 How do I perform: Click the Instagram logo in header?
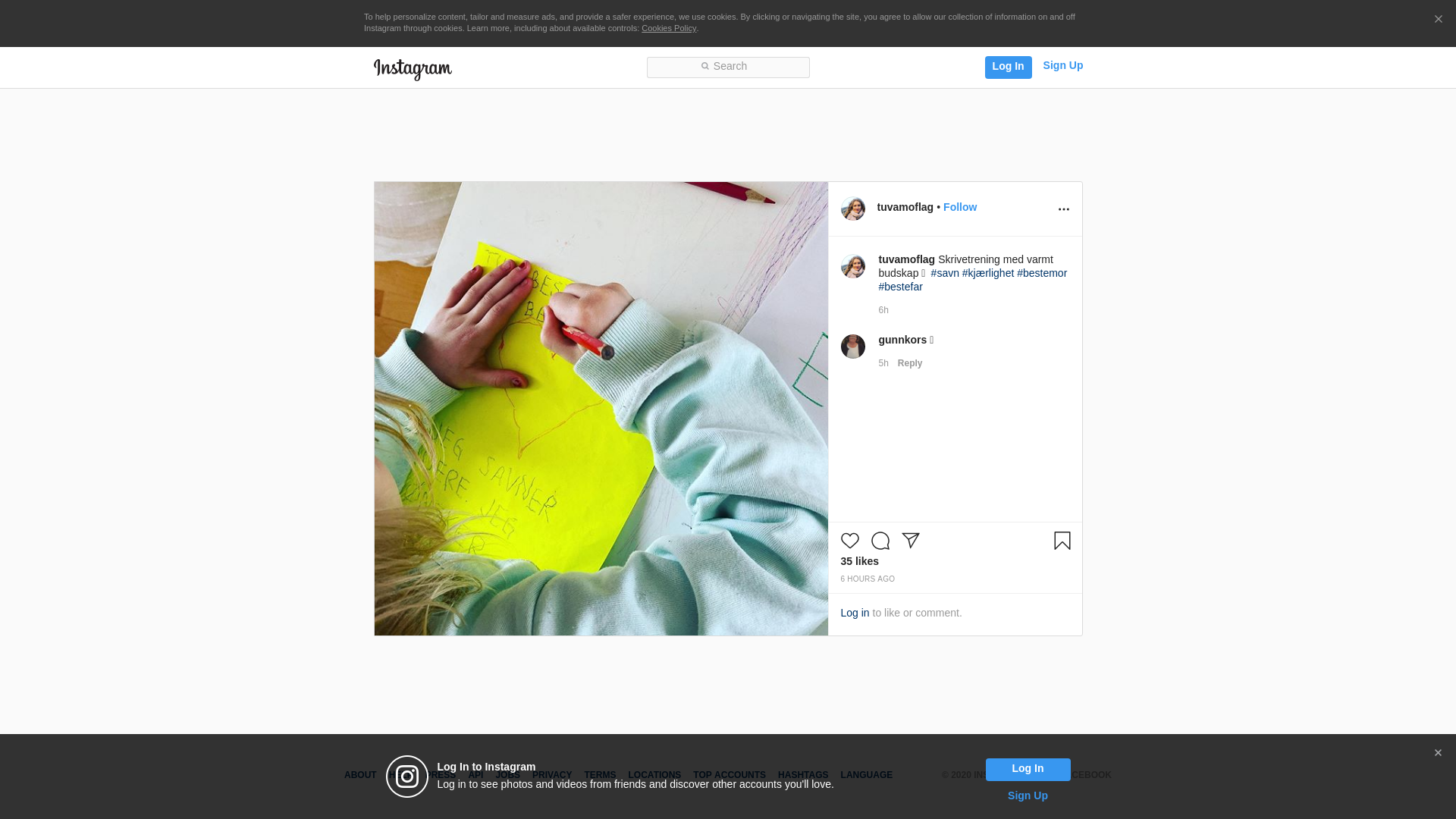(x=413, y=69)
